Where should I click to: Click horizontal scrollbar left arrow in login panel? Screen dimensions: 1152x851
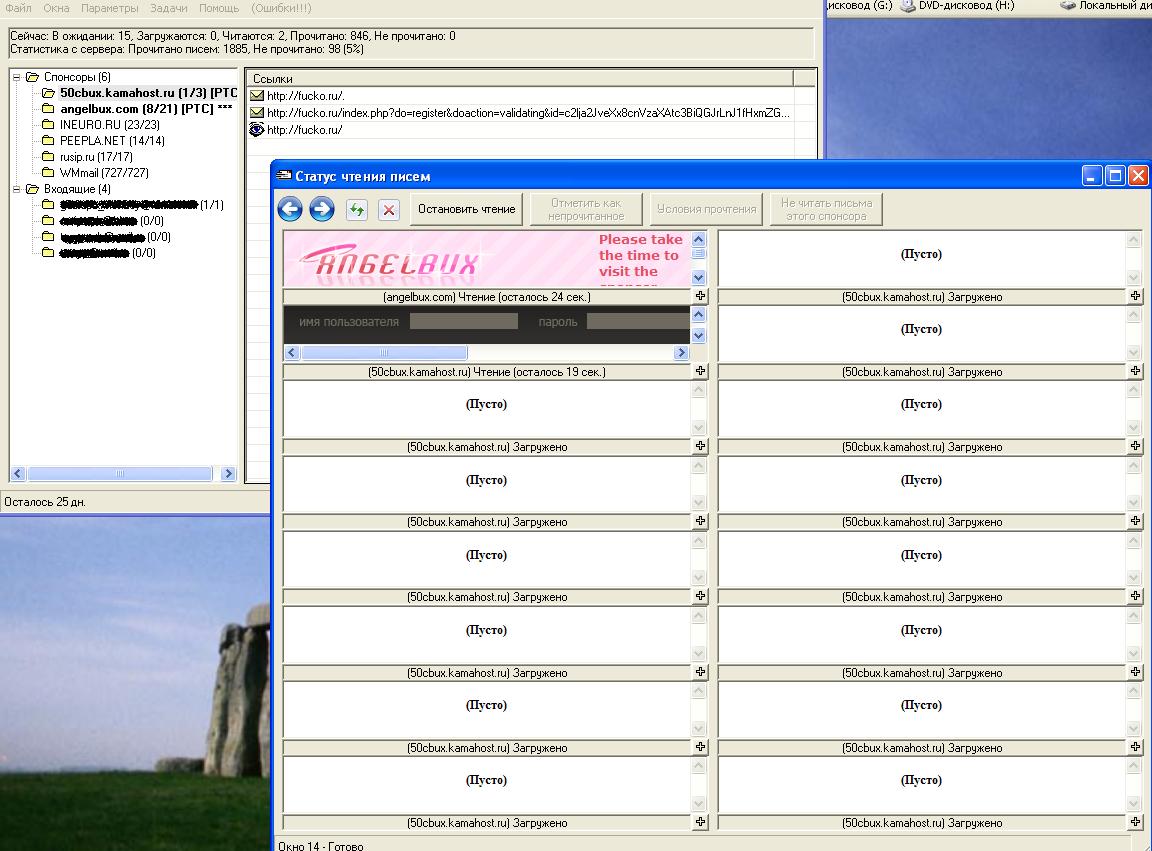(292, 353)
